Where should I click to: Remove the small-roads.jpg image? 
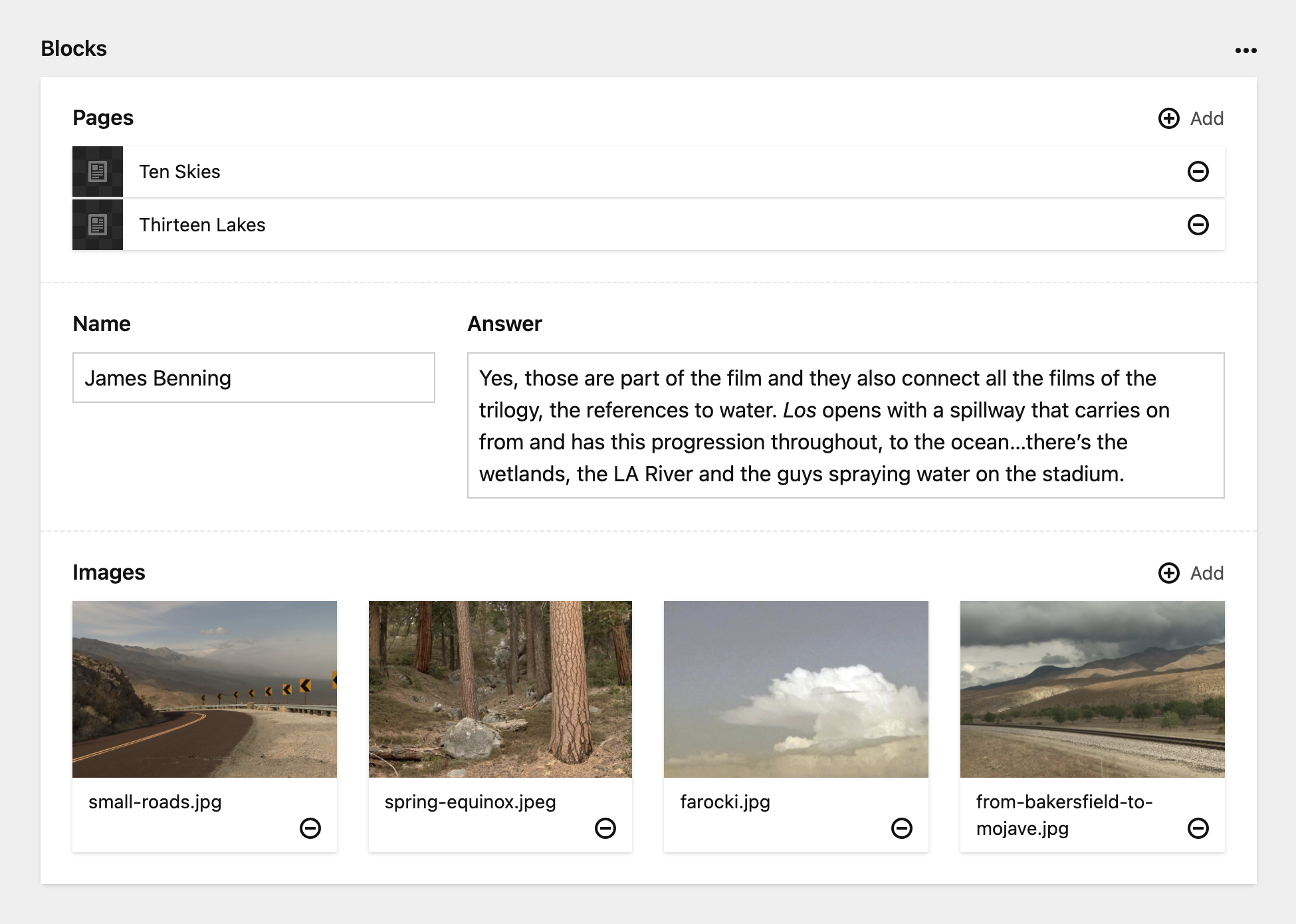click(310, 828)
